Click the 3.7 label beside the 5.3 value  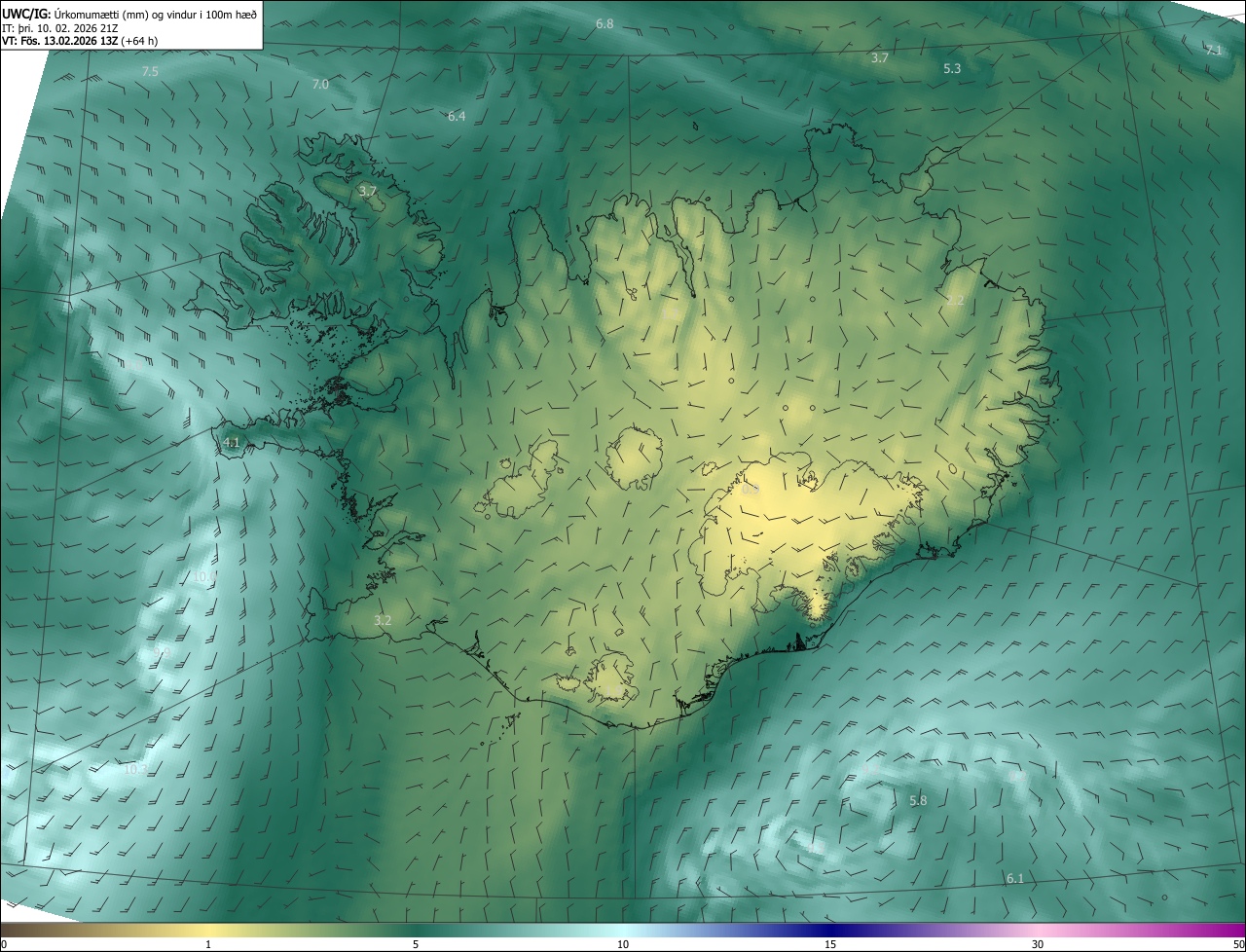880,58
